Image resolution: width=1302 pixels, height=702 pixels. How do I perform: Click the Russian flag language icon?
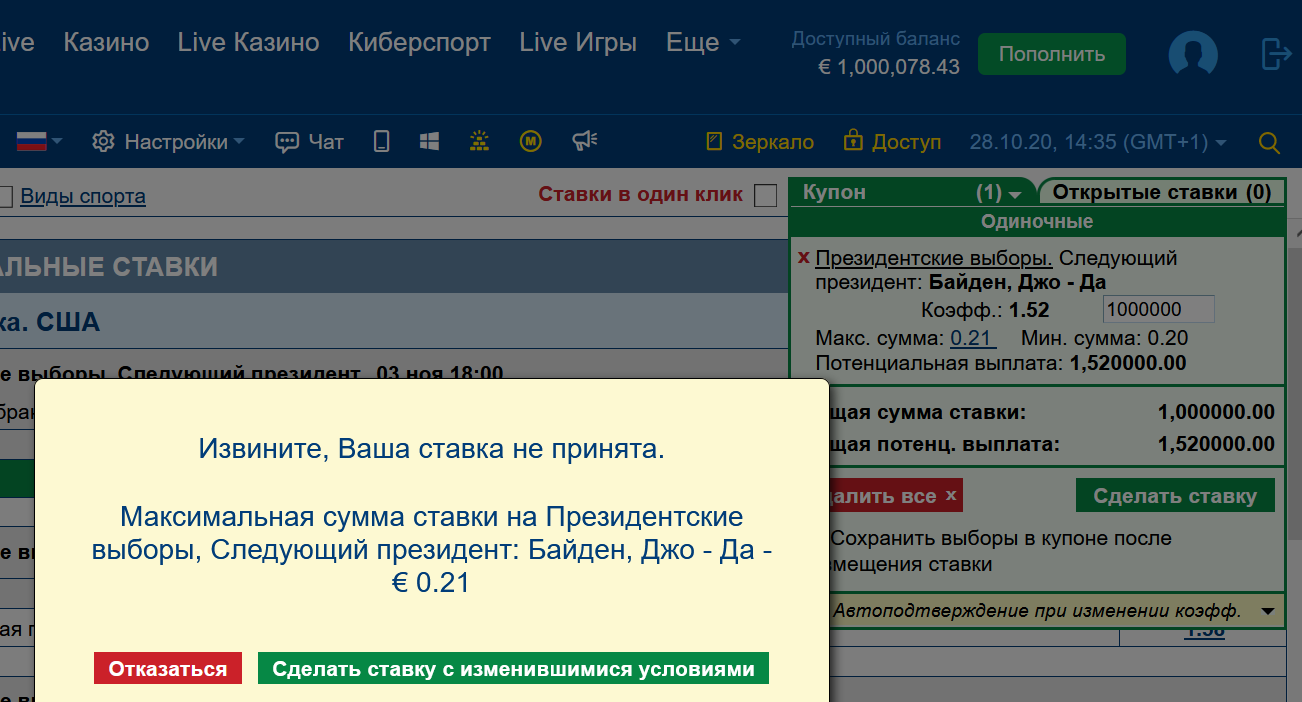tap(32, 142)
